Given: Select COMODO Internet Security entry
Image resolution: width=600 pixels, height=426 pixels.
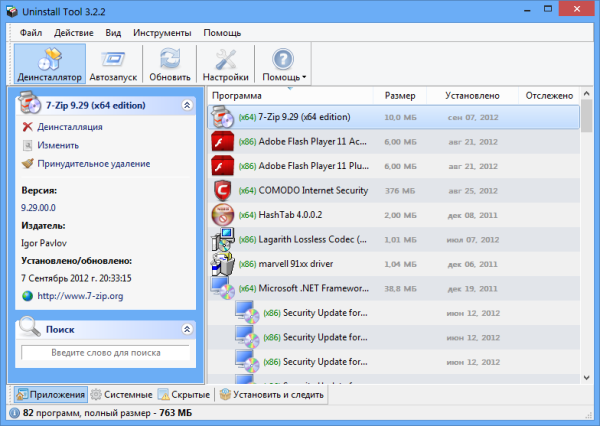Looking at the screenshot, I should point(394,191).
